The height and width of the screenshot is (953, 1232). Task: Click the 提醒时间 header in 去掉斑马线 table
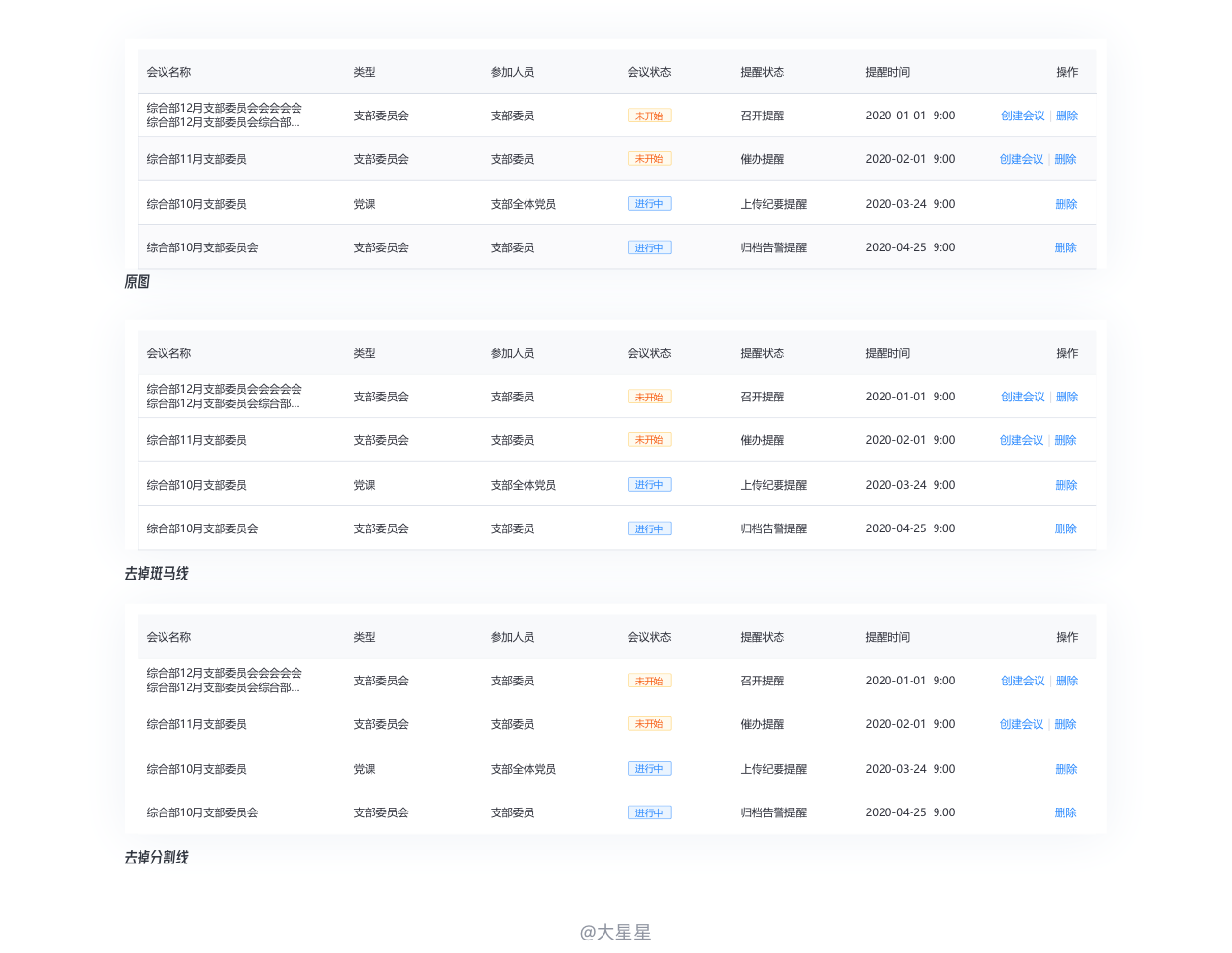(887, 353)
